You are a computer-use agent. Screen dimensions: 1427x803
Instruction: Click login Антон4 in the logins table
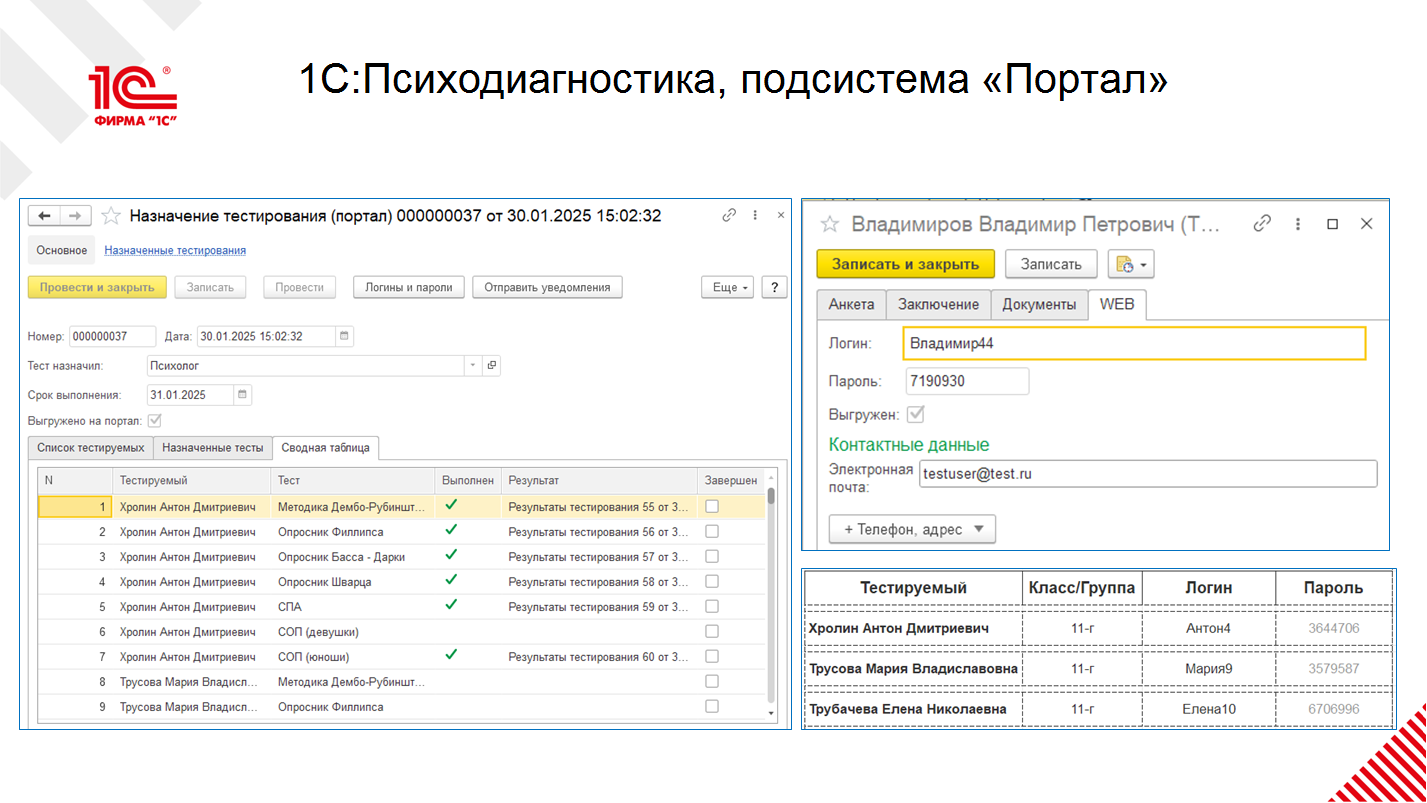click(1208, 628)
